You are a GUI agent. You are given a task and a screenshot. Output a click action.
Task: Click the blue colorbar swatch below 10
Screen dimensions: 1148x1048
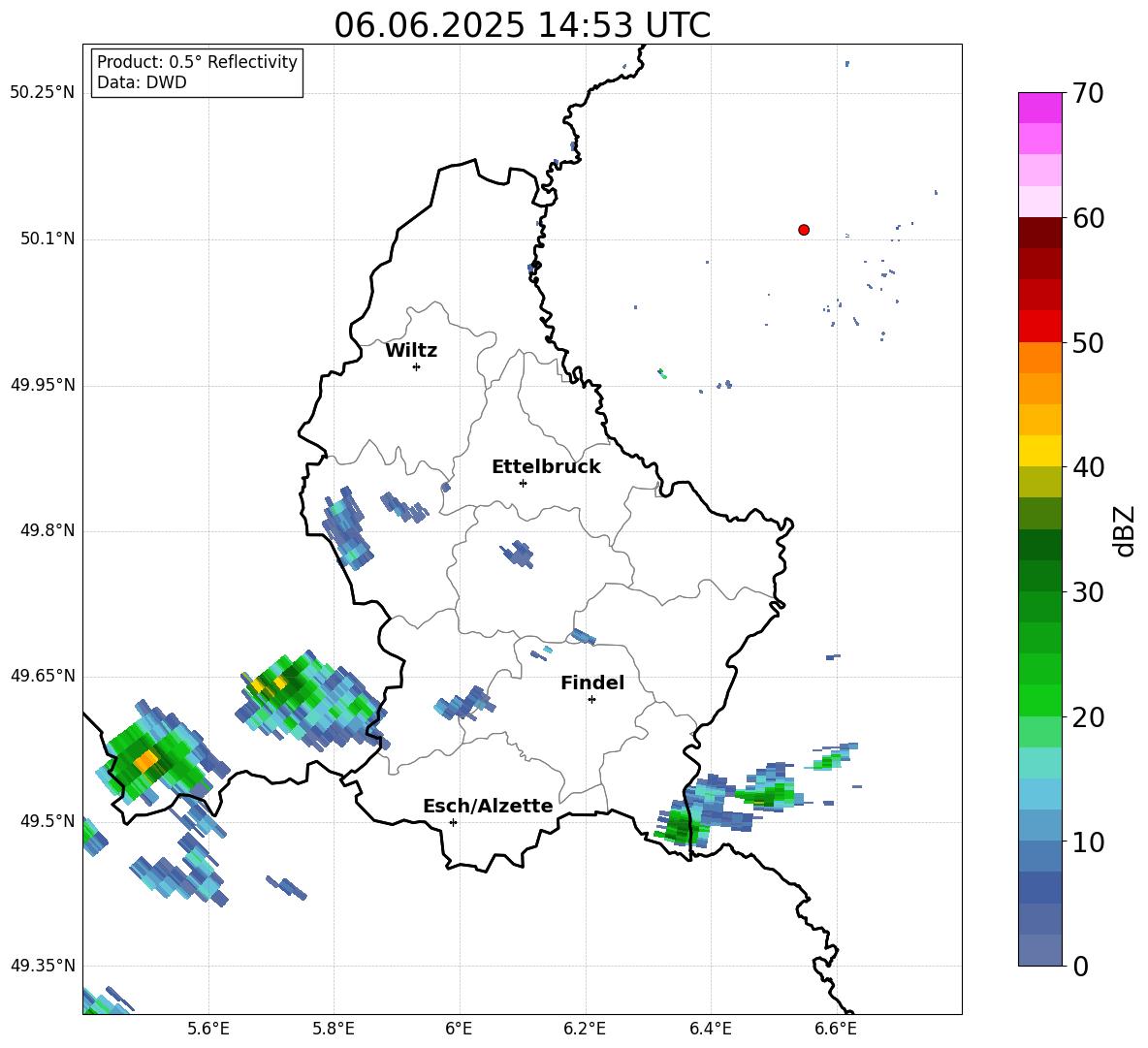click(1039, 856)
